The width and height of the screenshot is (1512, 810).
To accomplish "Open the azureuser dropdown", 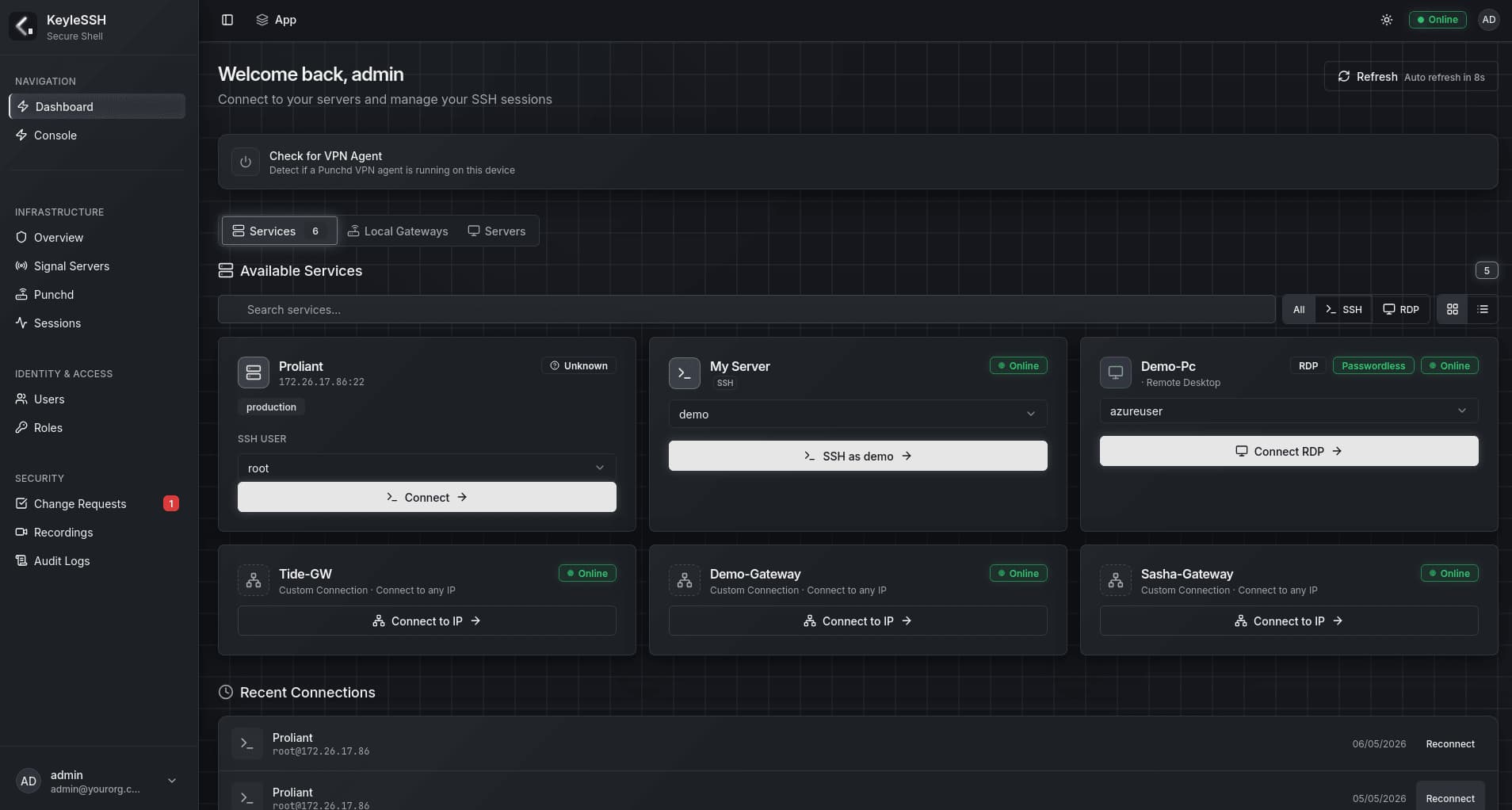I will (x=1289, y=411).
